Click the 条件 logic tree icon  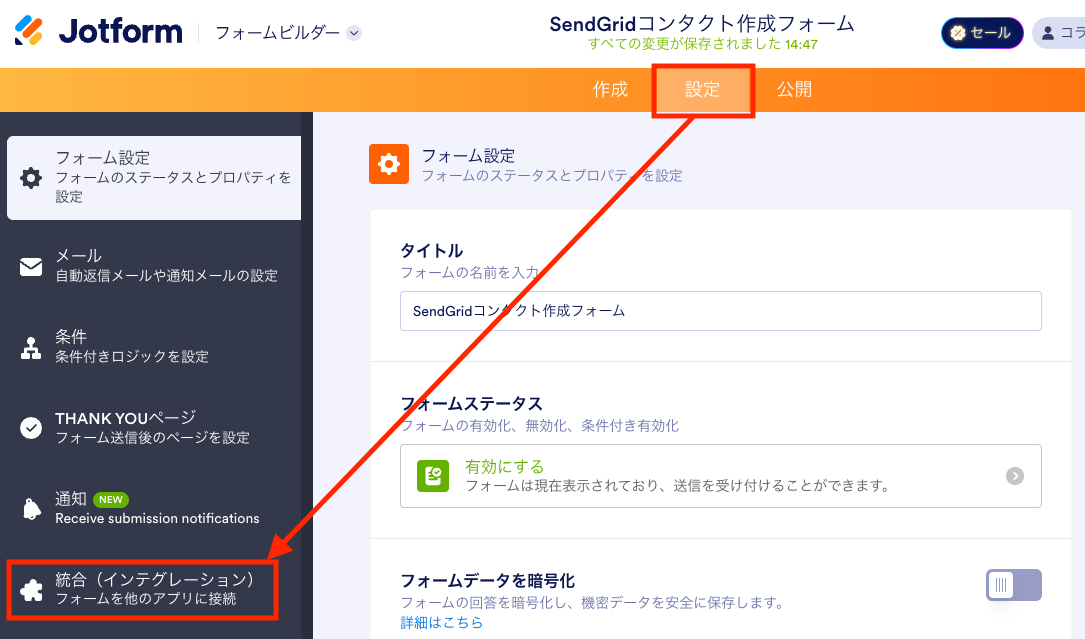[x=30, y=348]
